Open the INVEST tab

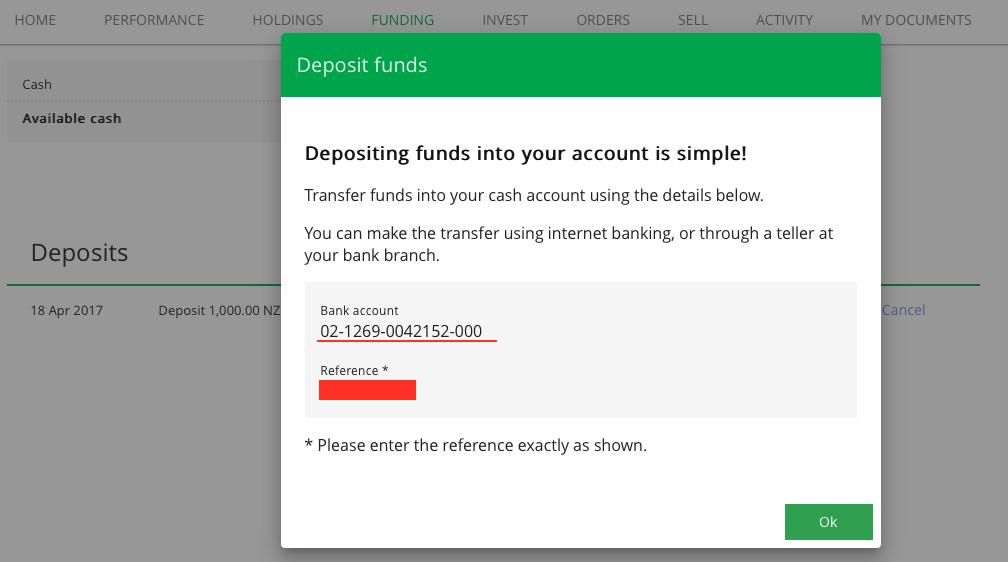pyautogui.click(x=505, y=20)
